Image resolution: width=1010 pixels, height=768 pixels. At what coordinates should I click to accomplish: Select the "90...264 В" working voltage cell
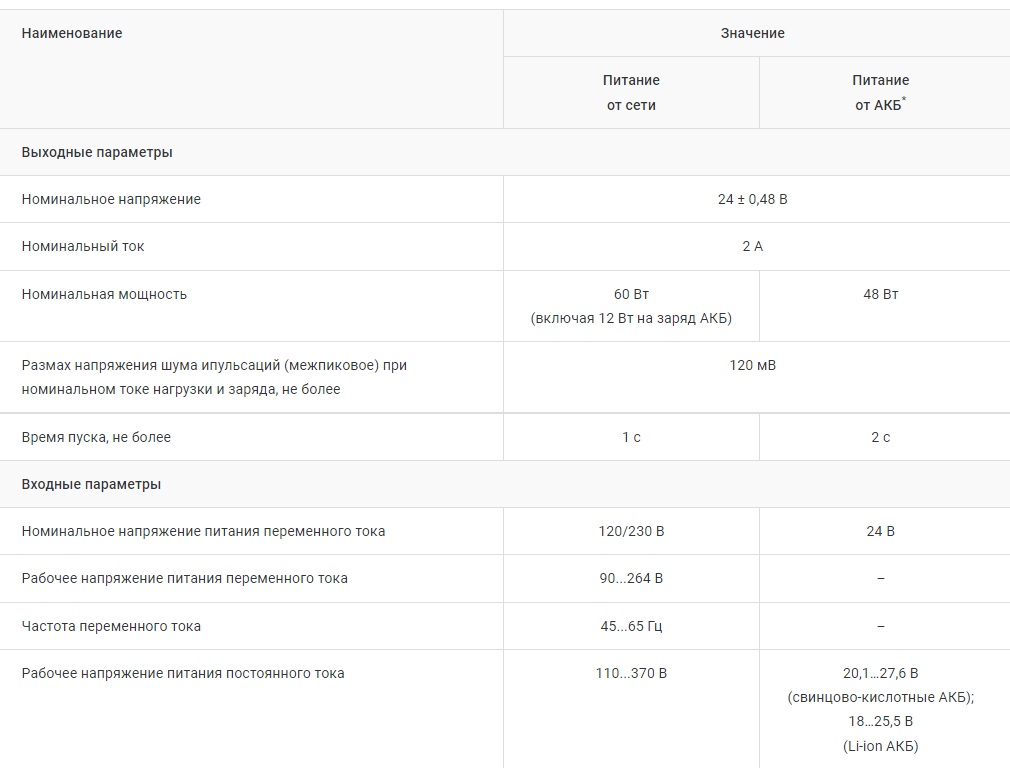(631, 578)
